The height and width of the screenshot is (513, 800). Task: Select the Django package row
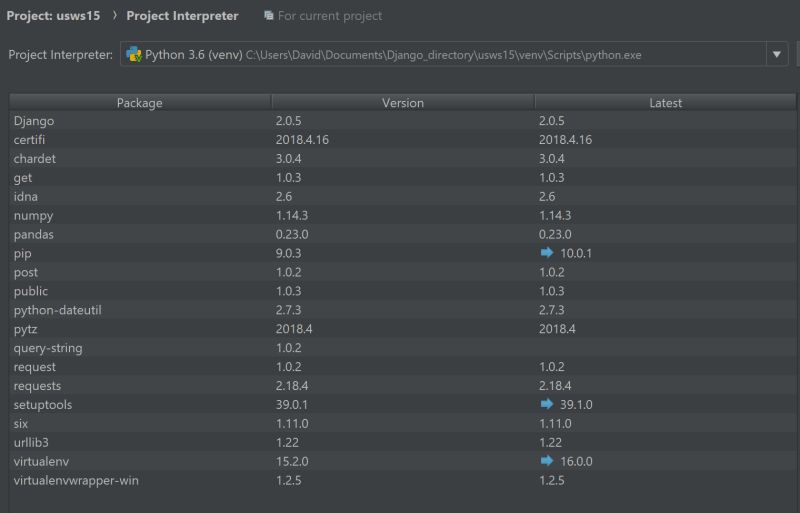click(x=403, y=121)
